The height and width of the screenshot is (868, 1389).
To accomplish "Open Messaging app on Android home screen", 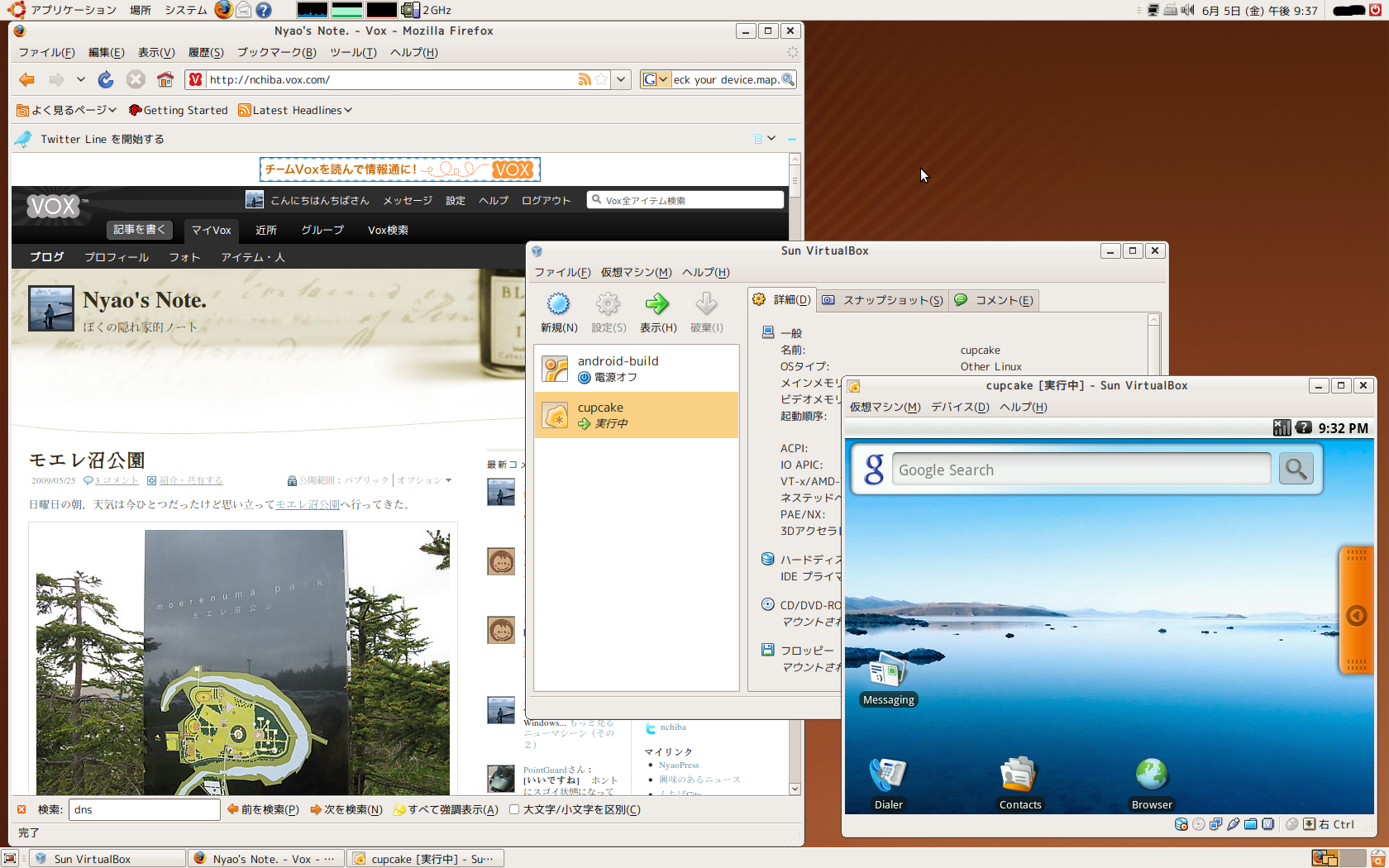I will pyautogui.click(x=888, y=680).
